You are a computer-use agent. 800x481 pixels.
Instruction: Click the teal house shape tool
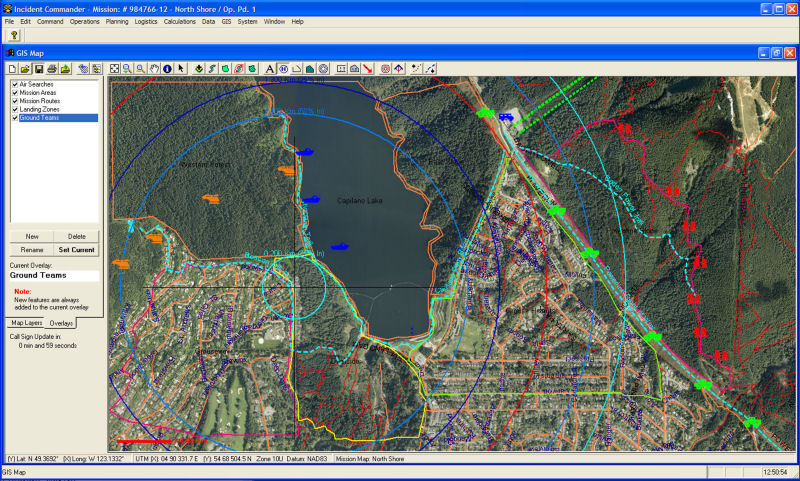pyautogui.click(x=310, y=68)
